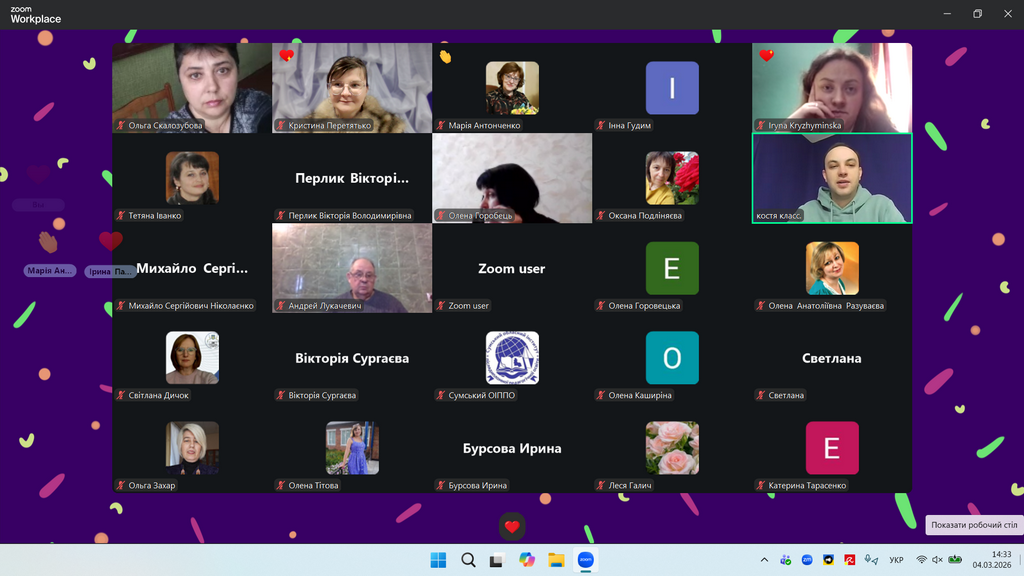Click the heart reaction button at bottom
The width and height of the screenshot is (1024, 576).
point(512,527)
